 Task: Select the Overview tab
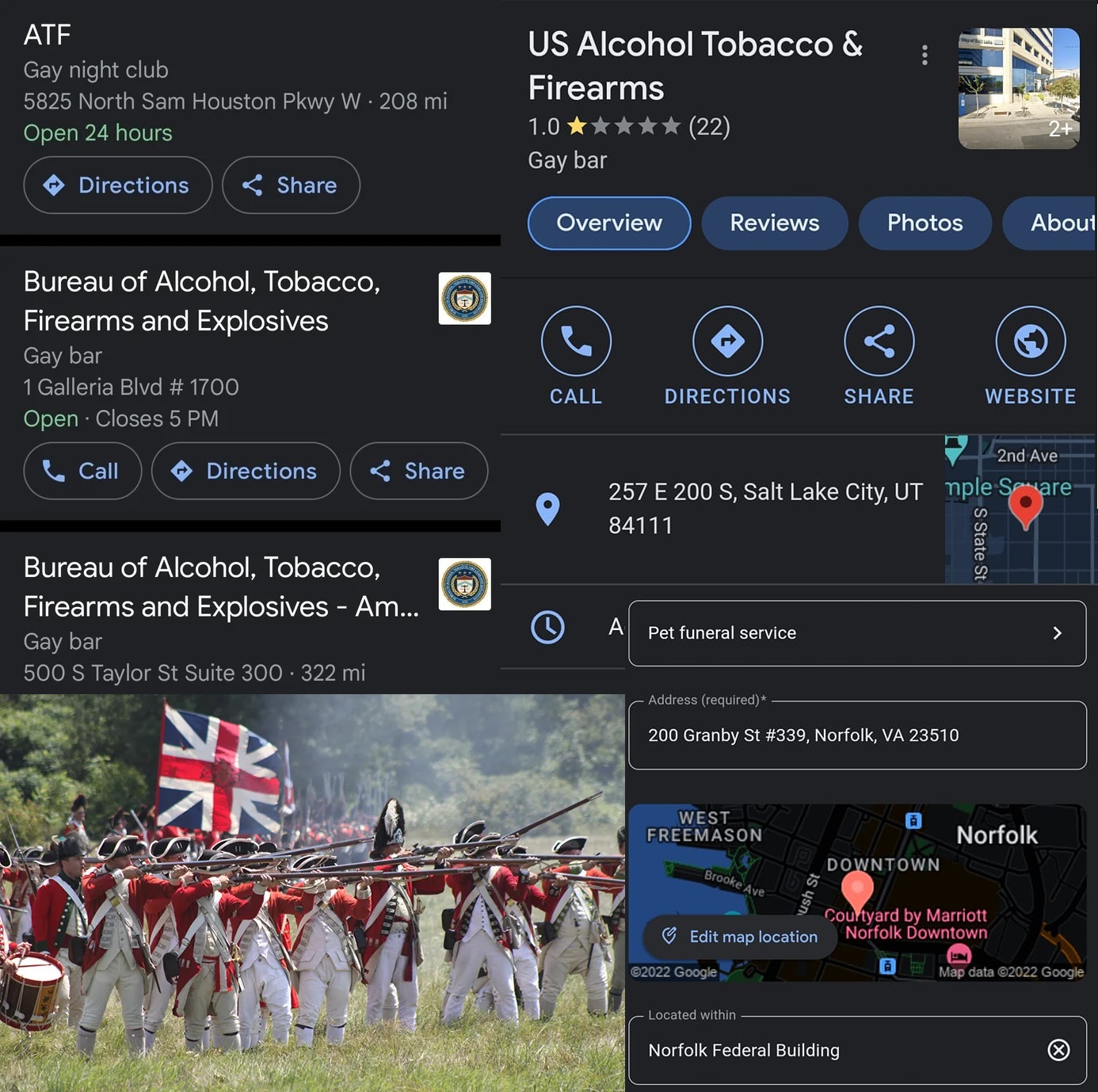tap(608, 223)
